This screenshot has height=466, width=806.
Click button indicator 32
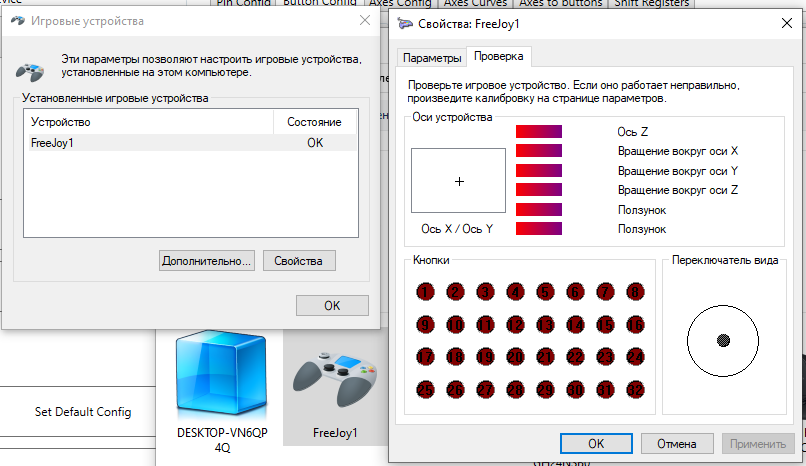point(635,390)
